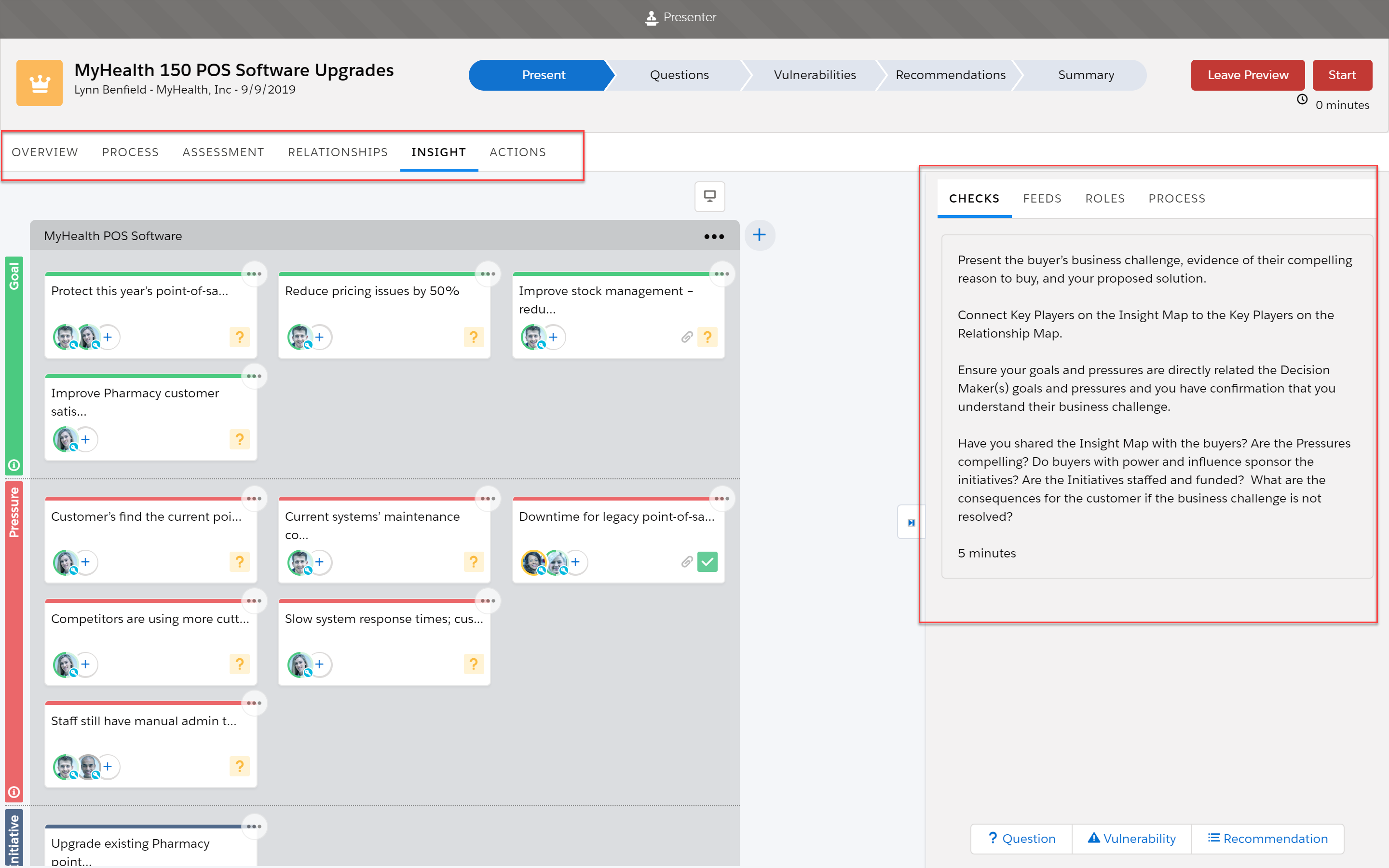Switch to the ASSESSMENT tab
This screenshot has width=1389, height=868.
[223, 152]
